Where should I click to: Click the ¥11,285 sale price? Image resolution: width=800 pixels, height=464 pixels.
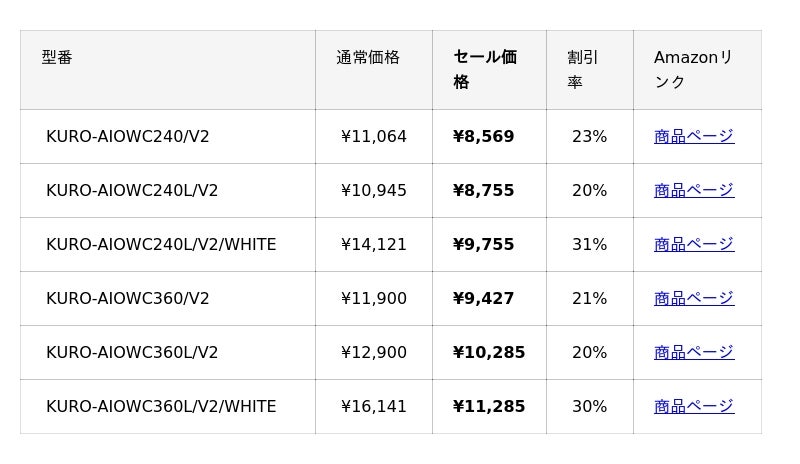[489, 406]
